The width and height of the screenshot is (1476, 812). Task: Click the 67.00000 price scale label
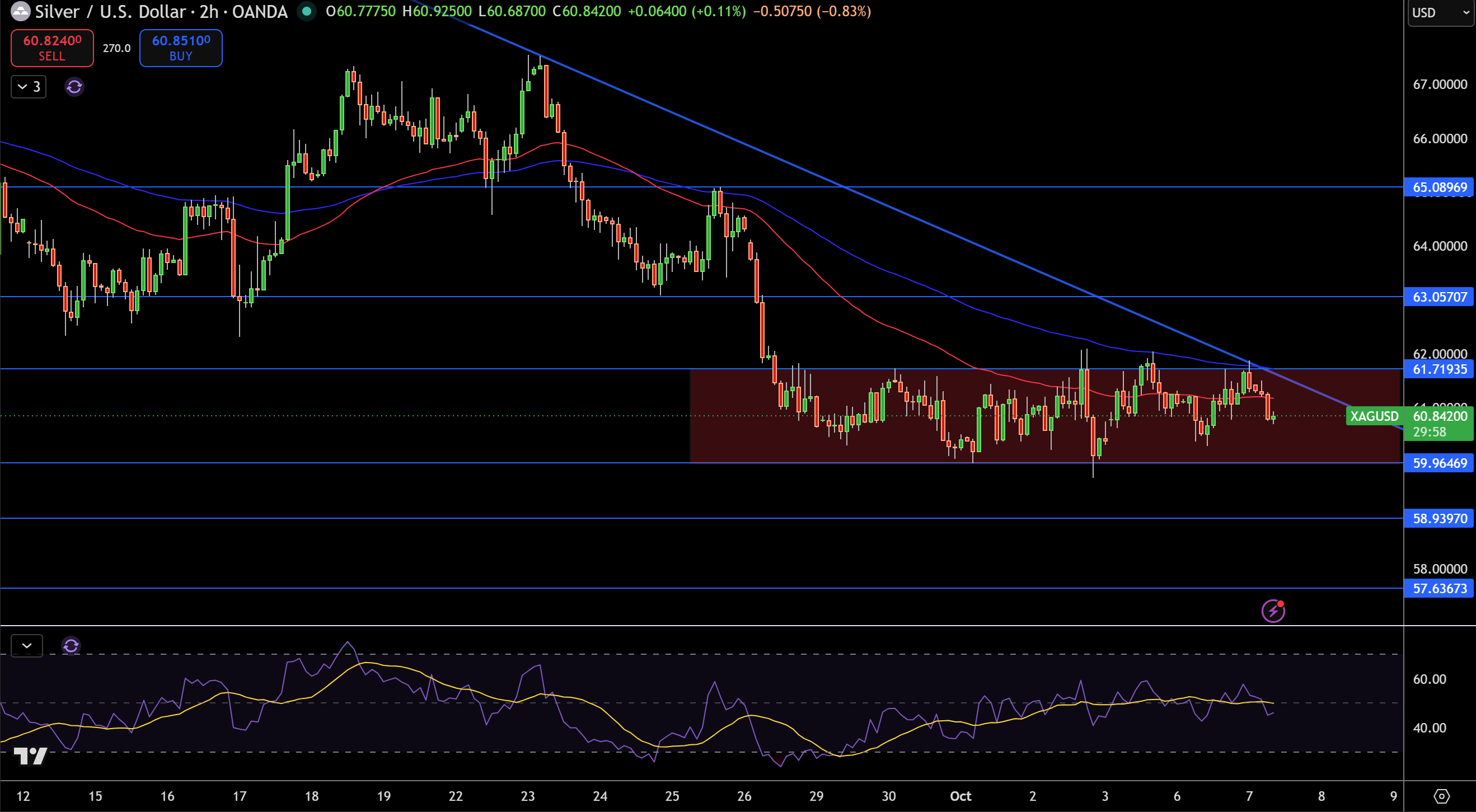1440,85
